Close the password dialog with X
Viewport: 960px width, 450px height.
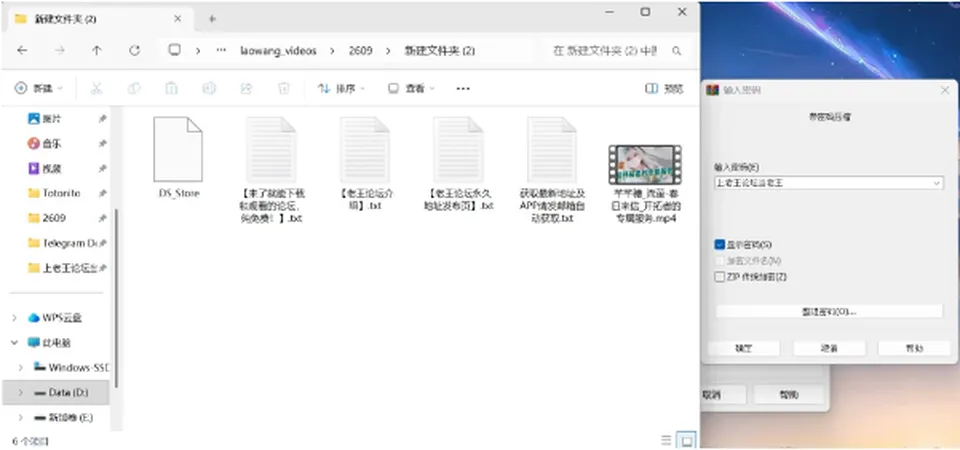click(x=945, y=90)
